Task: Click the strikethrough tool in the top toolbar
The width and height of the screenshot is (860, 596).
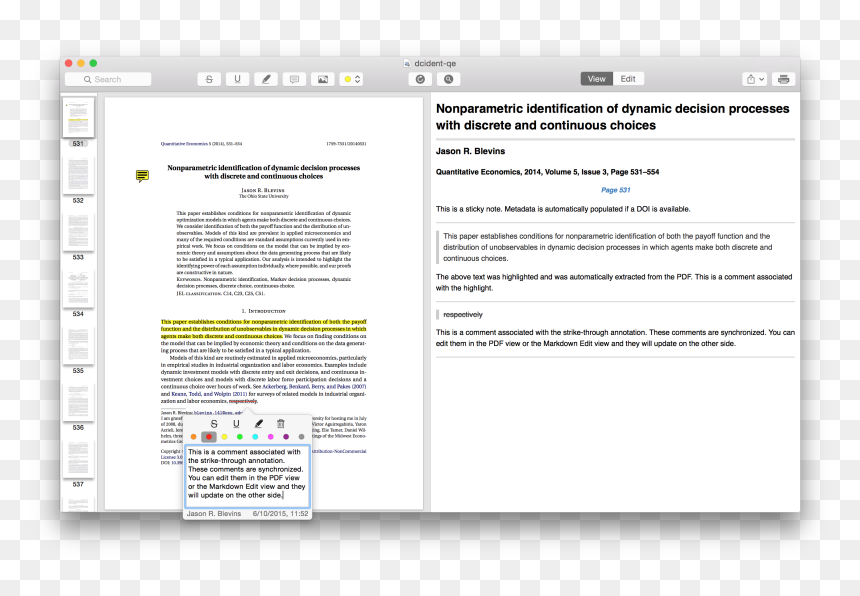Action: click(x=209, y=80)
